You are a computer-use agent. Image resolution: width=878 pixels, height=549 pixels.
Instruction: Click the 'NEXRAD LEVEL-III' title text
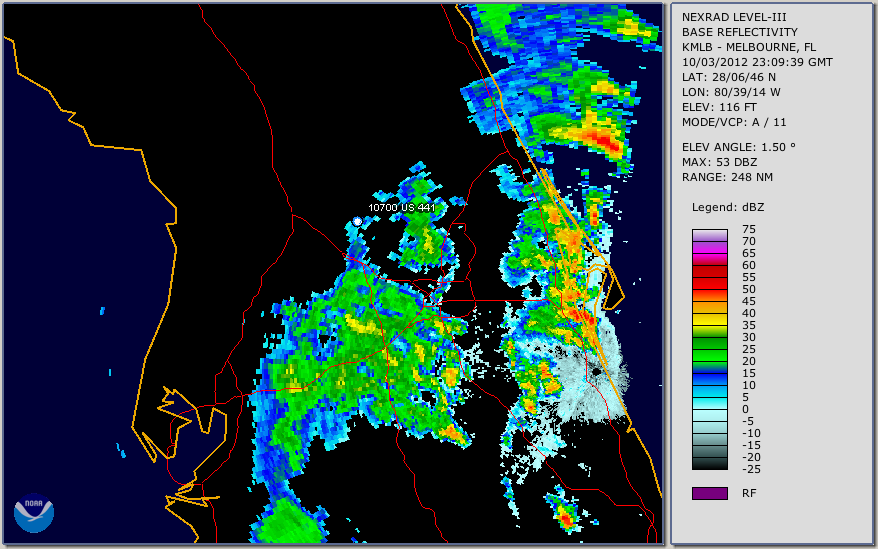pos(734,17)
